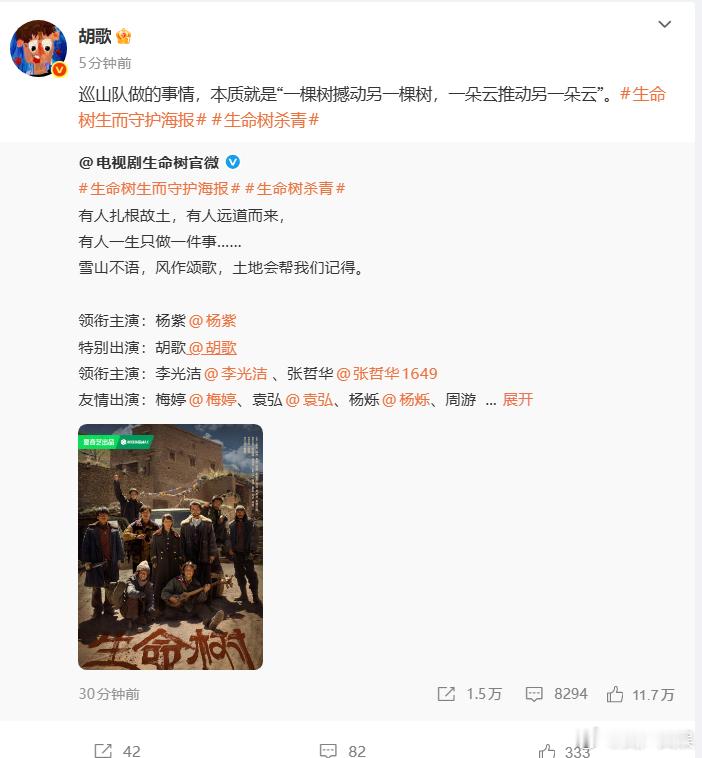This screenshot has width=702, height=758.
Task: Expand the post options chevron menu
Action: coord(665,24)
